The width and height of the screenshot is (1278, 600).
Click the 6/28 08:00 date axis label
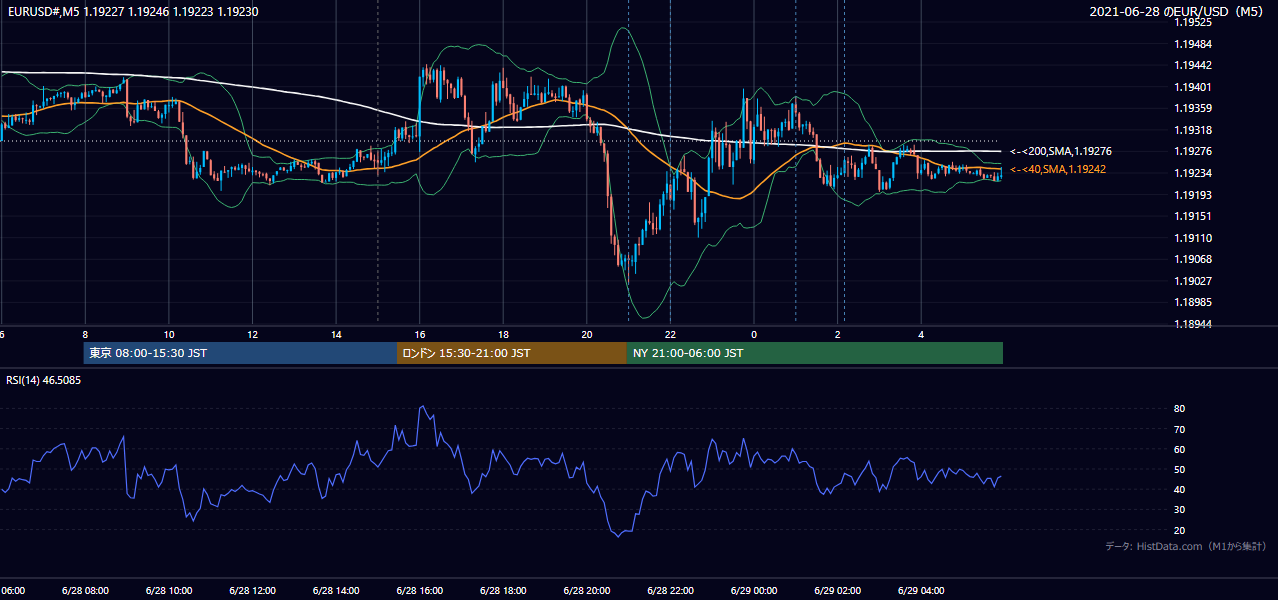84,590
